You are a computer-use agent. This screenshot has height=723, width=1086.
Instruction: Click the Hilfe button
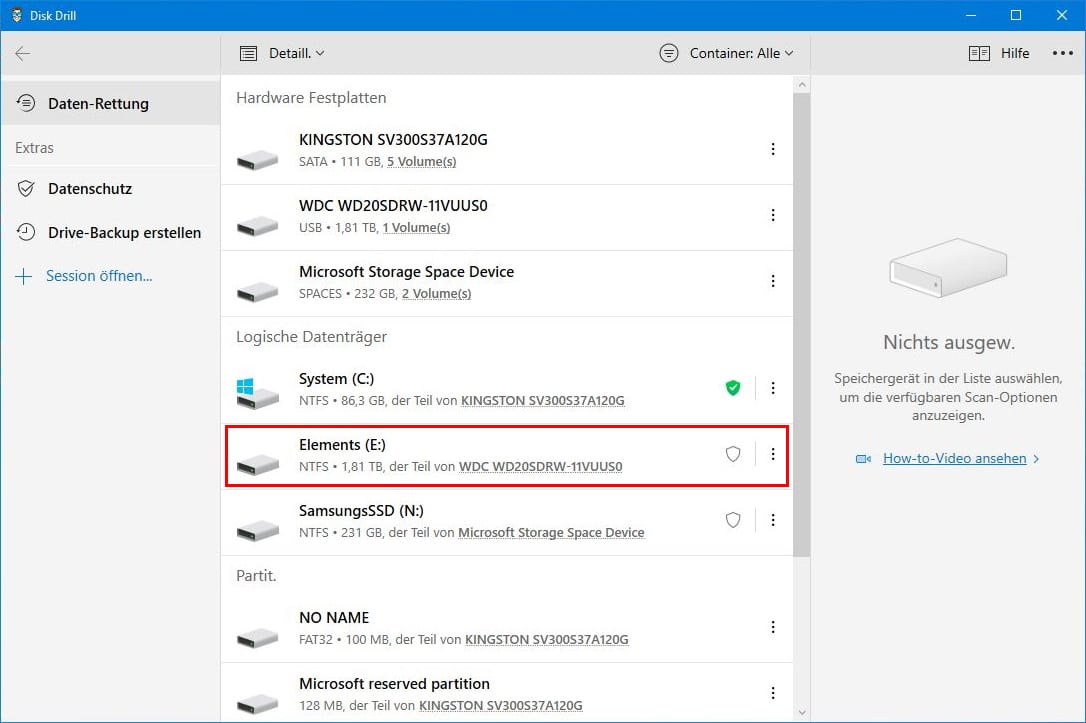click(x=999, y=53)
